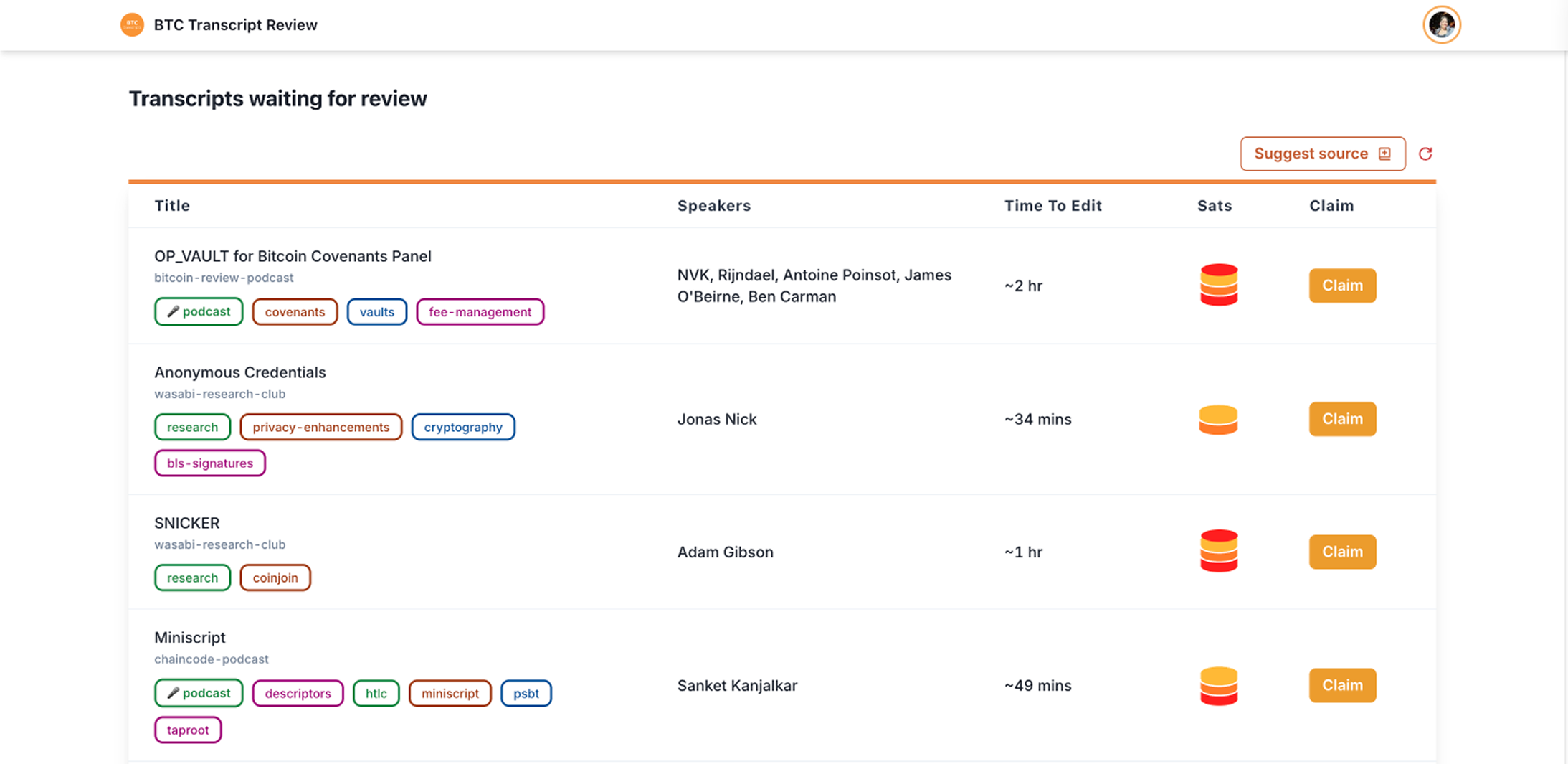
Task: Claim the Miniscript transcript
Action: [1342, 685]
